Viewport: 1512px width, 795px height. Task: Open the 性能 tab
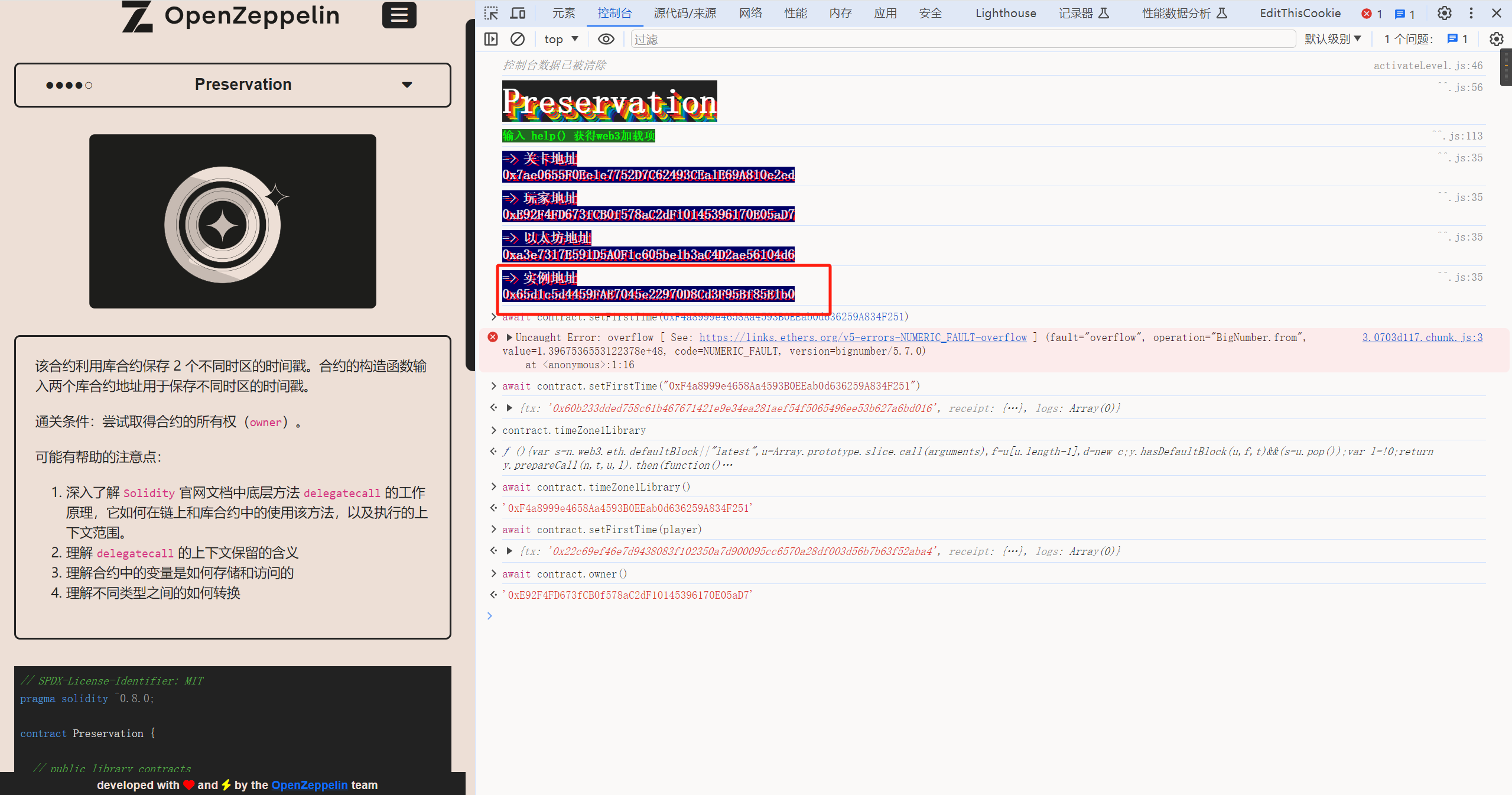(795, 13)
